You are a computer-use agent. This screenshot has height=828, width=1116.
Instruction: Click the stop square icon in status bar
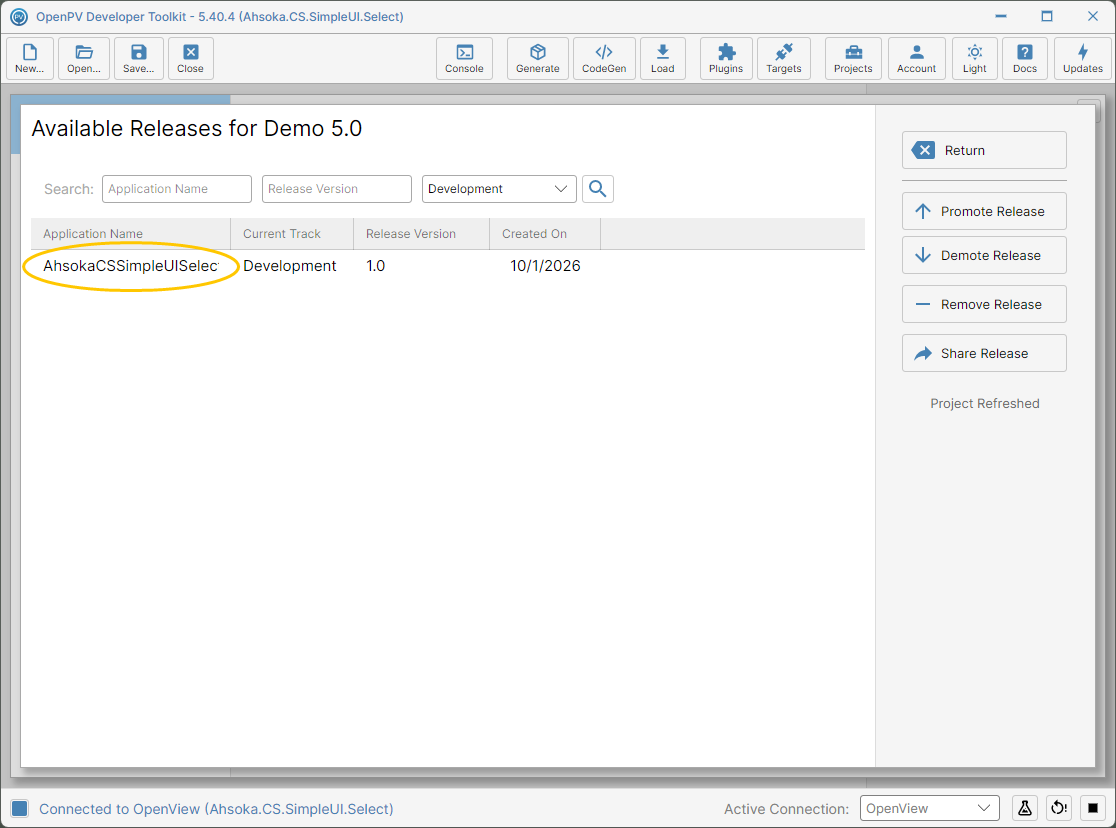coord(1093,808)
